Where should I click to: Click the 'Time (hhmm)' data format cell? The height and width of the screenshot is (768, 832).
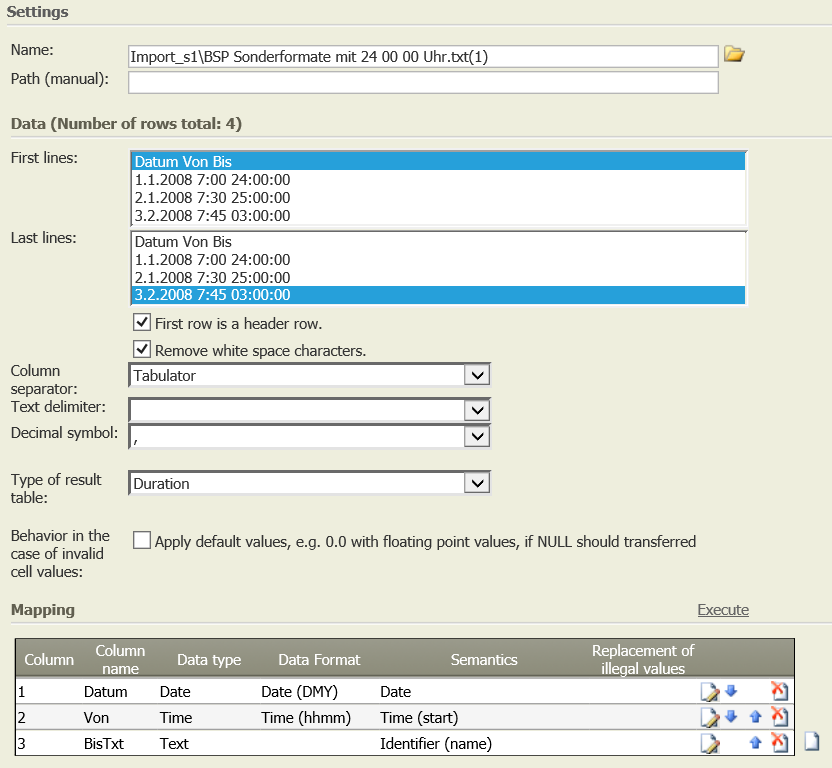pyautogui.click(x=306, y=718)
